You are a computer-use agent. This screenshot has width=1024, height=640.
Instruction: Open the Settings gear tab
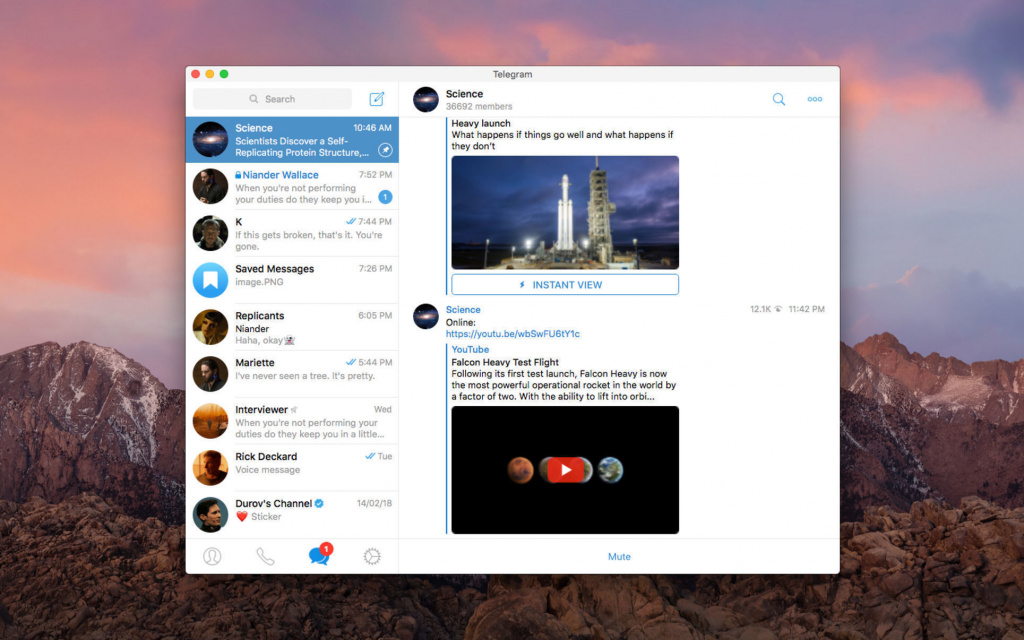(x=372, y=557)
